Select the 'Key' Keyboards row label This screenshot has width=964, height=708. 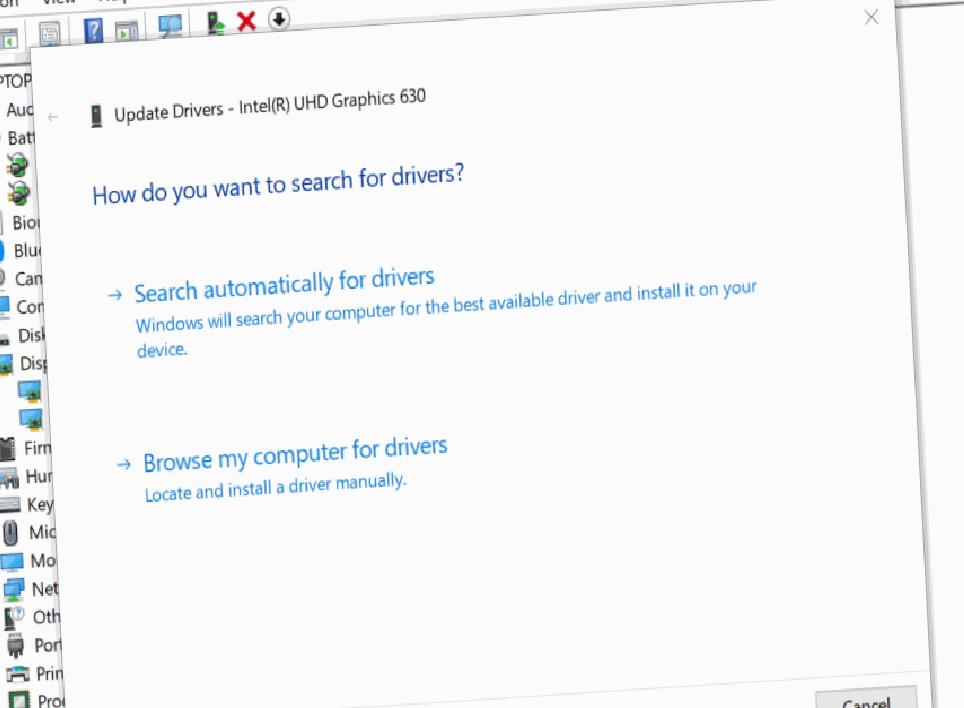coord(41,505)
